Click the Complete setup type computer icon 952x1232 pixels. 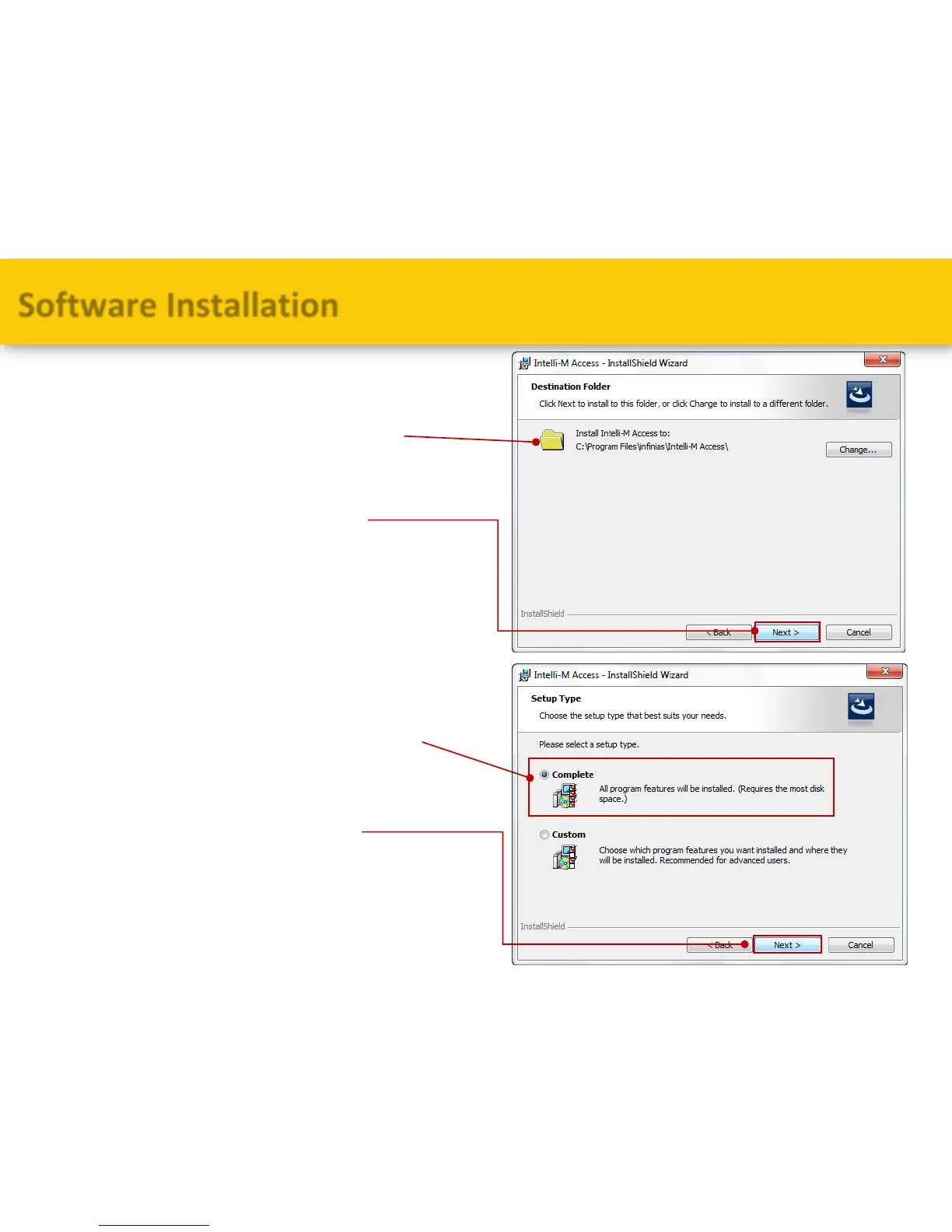pos(565,796)
